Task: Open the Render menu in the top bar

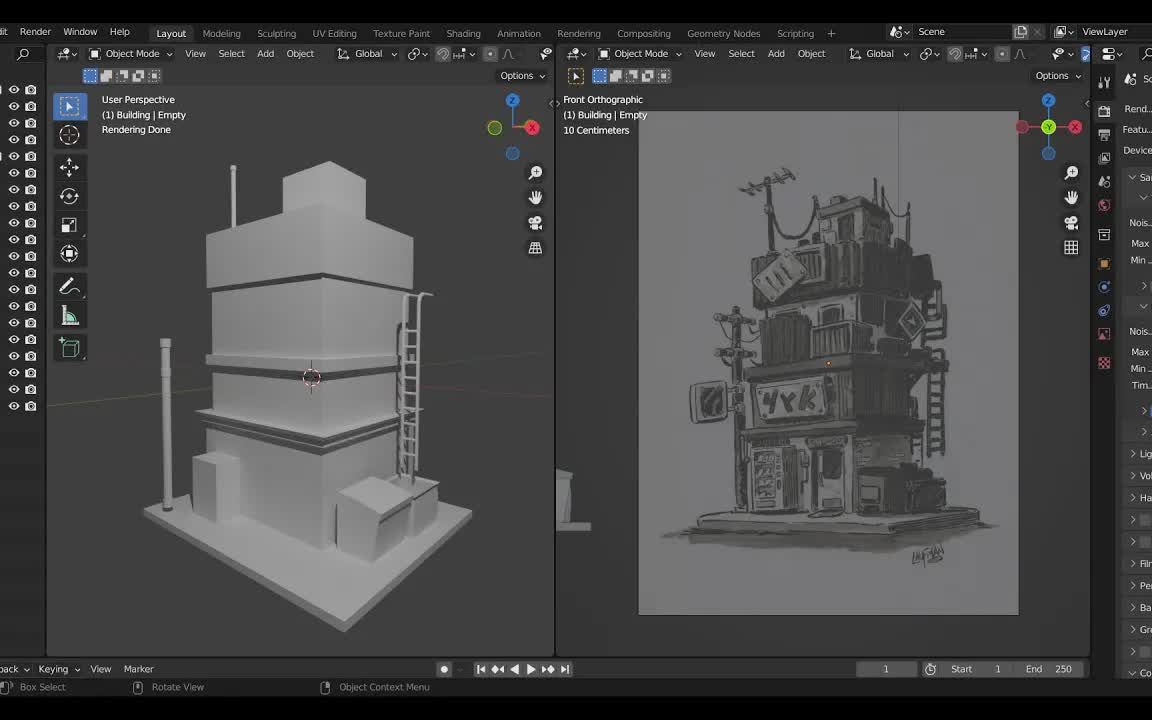Action: pos(35,31)
